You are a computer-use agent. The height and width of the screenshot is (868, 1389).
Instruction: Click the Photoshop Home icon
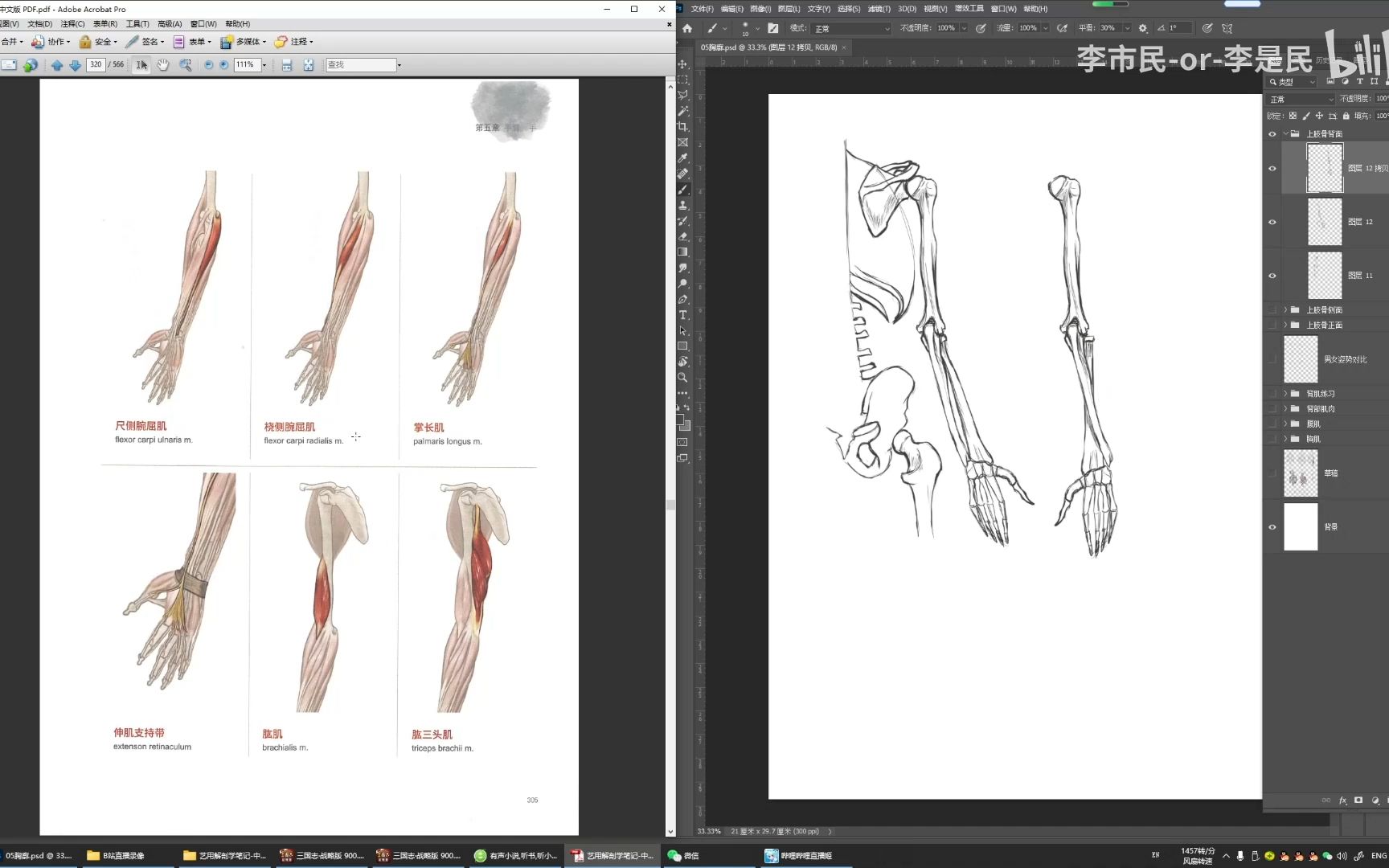click(687, 28)
